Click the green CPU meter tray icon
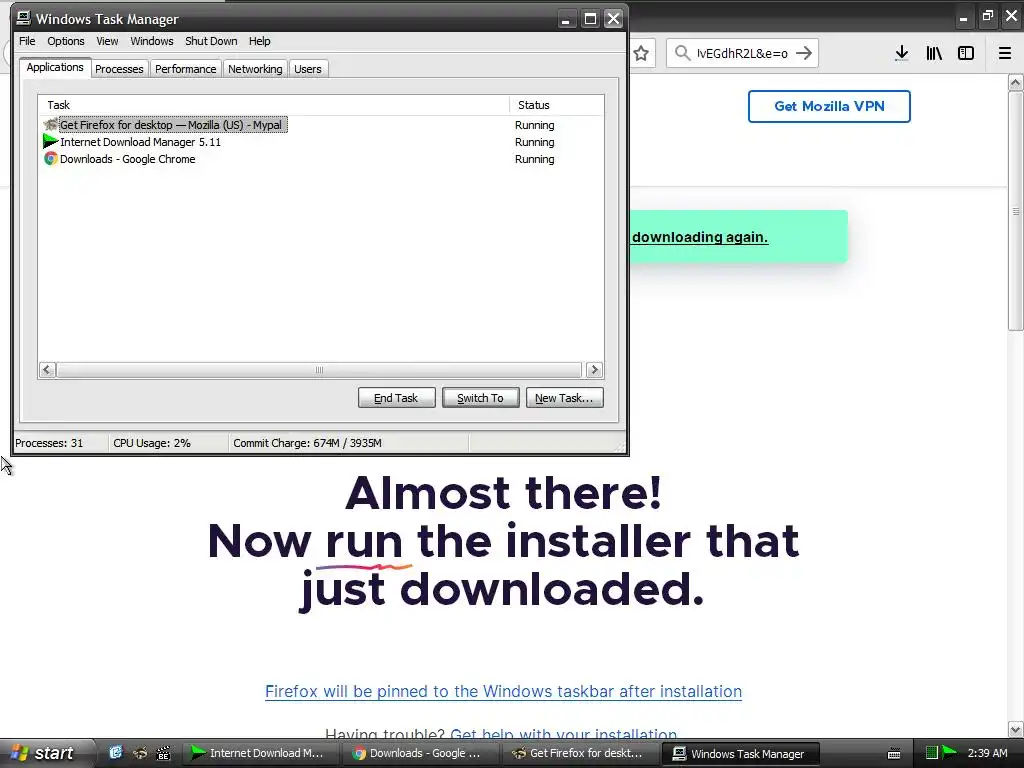 click(x=932, y=753)
